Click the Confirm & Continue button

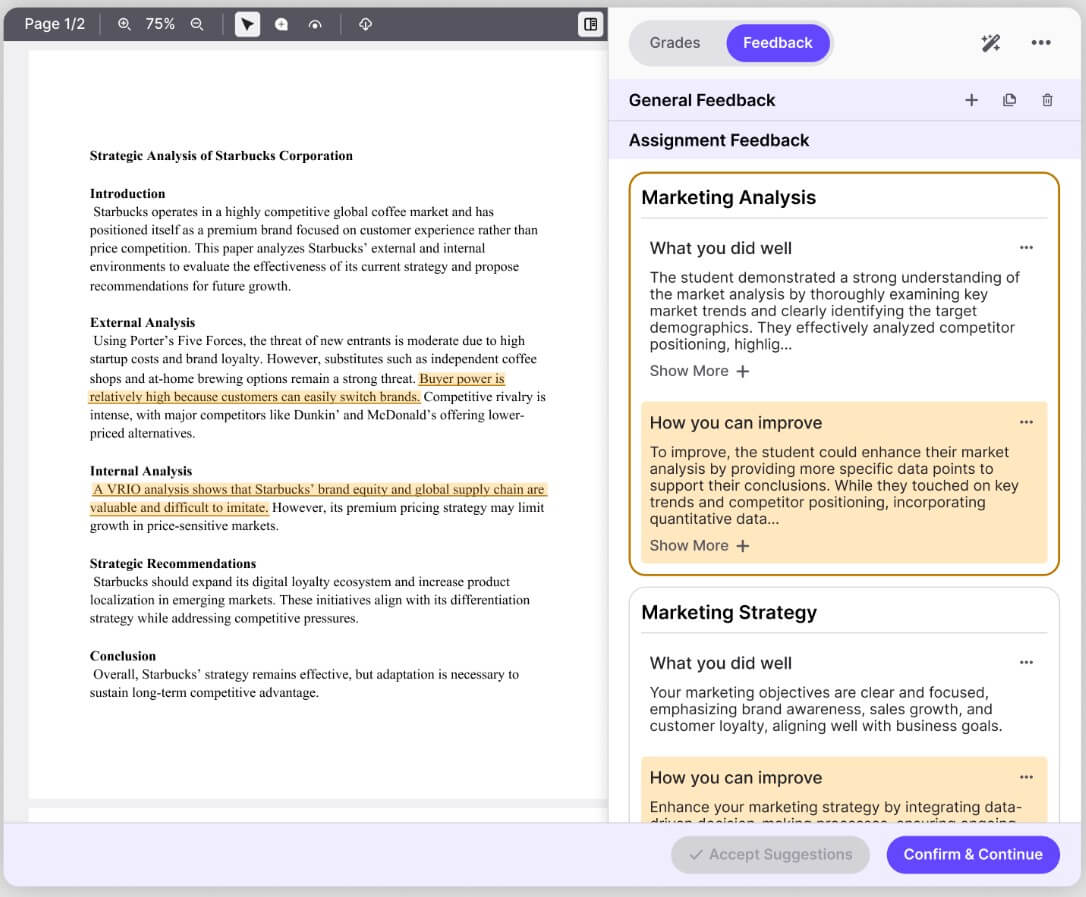pos(972,854)
